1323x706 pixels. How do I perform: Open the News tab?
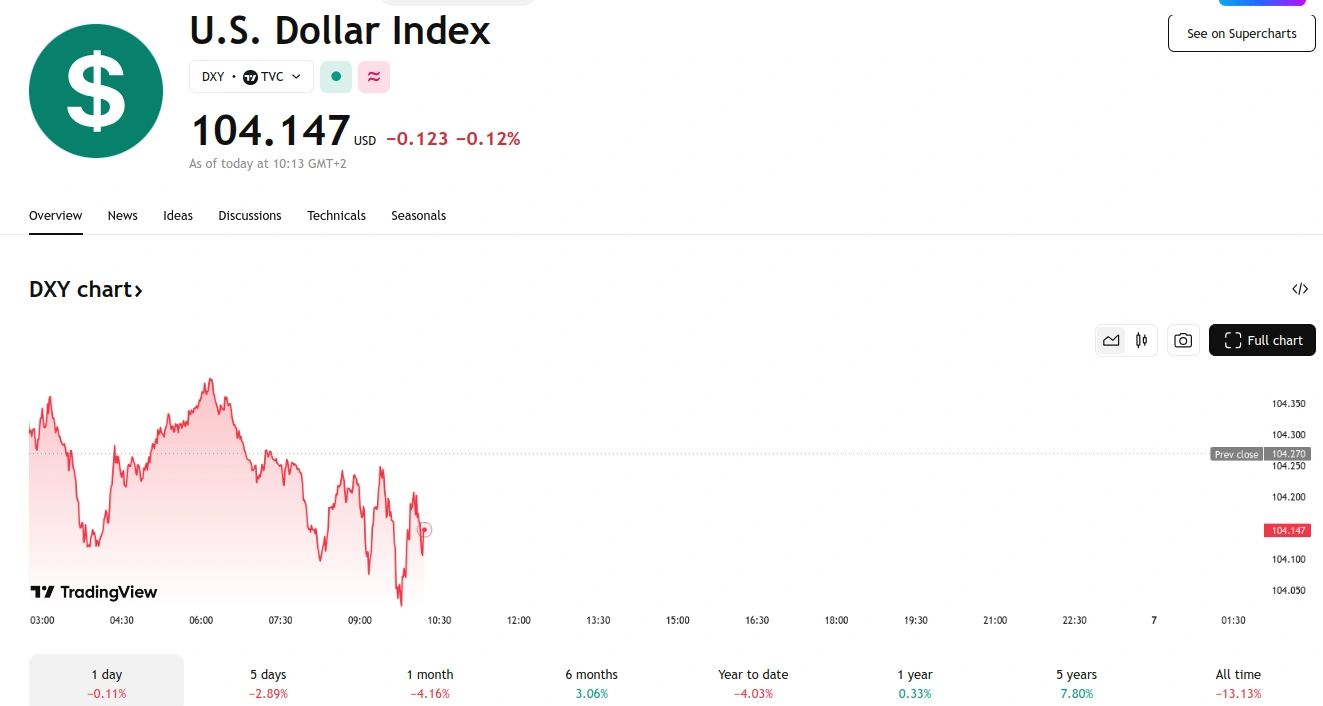click(x=122, y=216)
